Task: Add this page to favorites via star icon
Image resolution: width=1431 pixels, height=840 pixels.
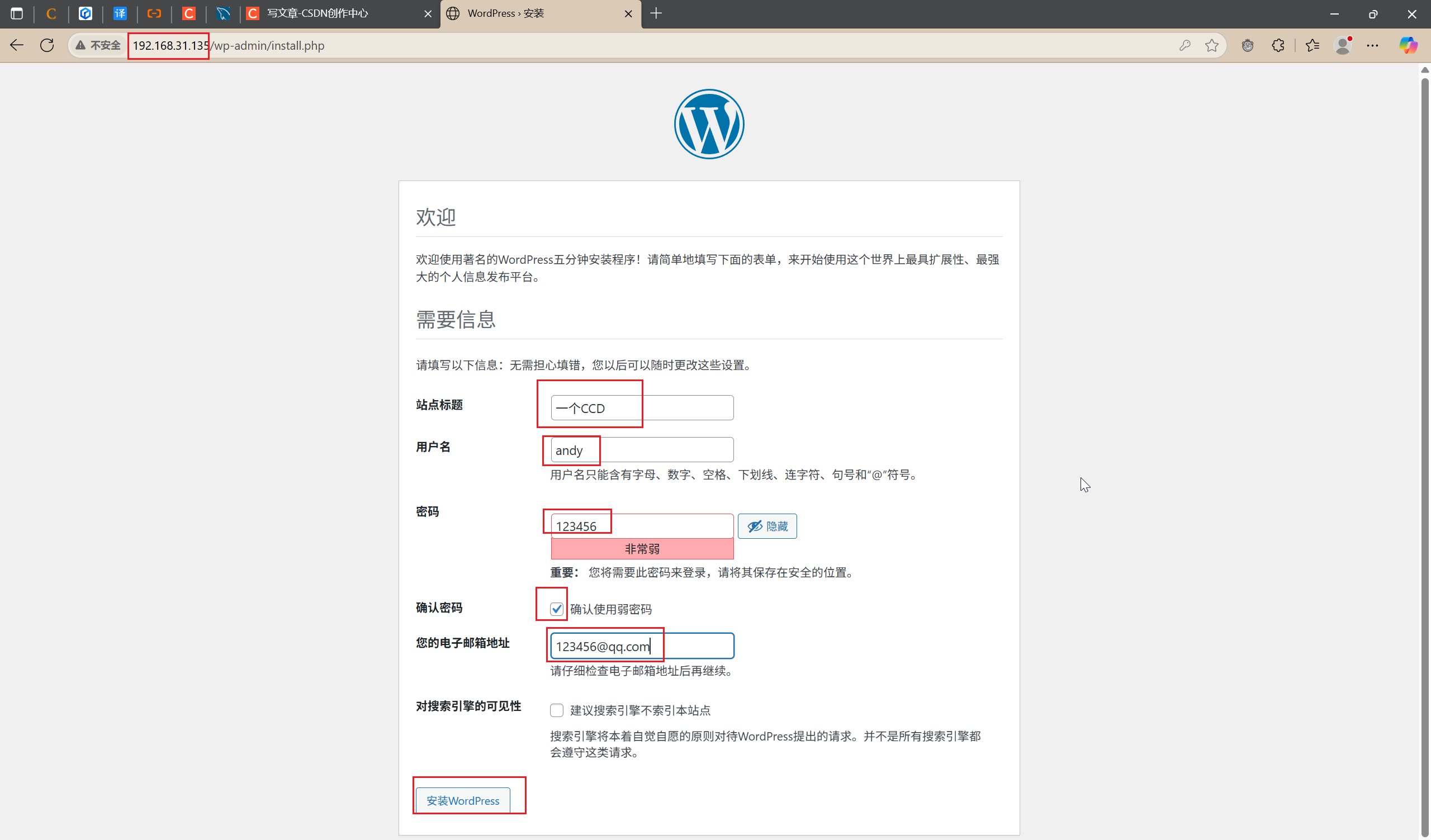Action: 1212,45
